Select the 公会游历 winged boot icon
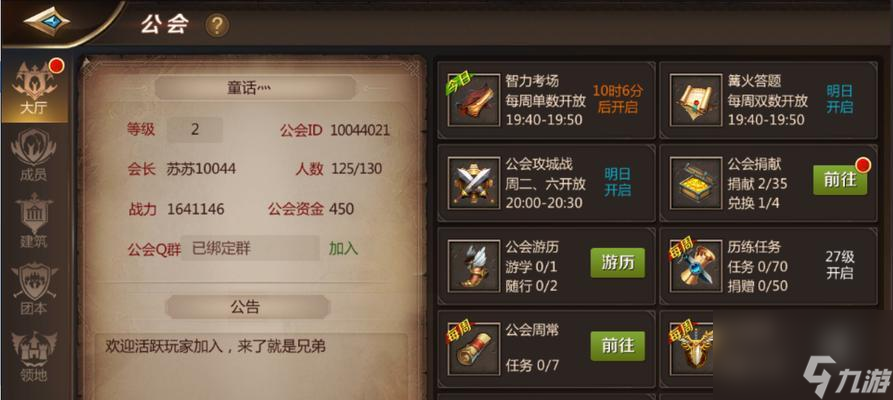 pos(473,266)
